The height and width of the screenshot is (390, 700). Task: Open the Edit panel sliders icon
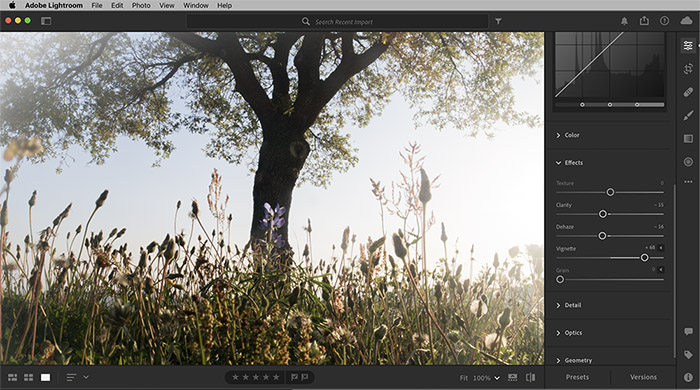coord(688,46)
